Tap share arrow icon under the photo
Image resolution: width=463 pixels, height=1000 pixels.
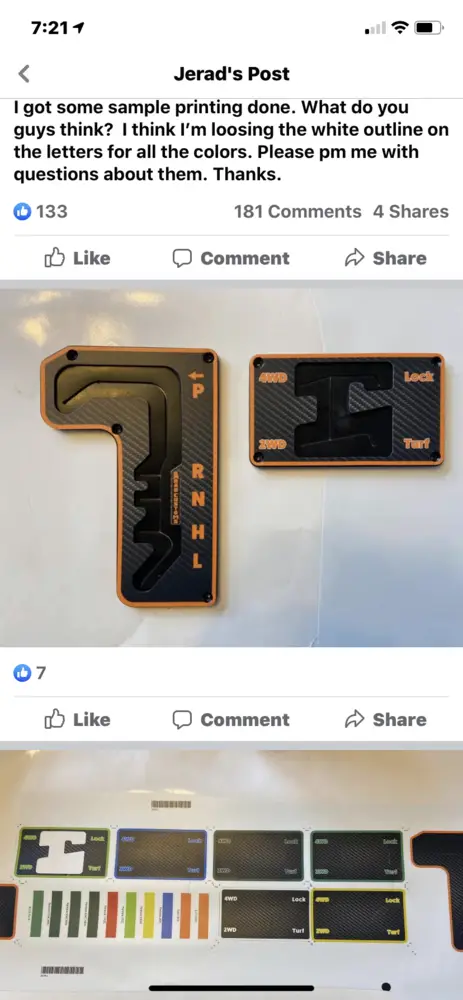pyautogui.click(x=353, y=719)
